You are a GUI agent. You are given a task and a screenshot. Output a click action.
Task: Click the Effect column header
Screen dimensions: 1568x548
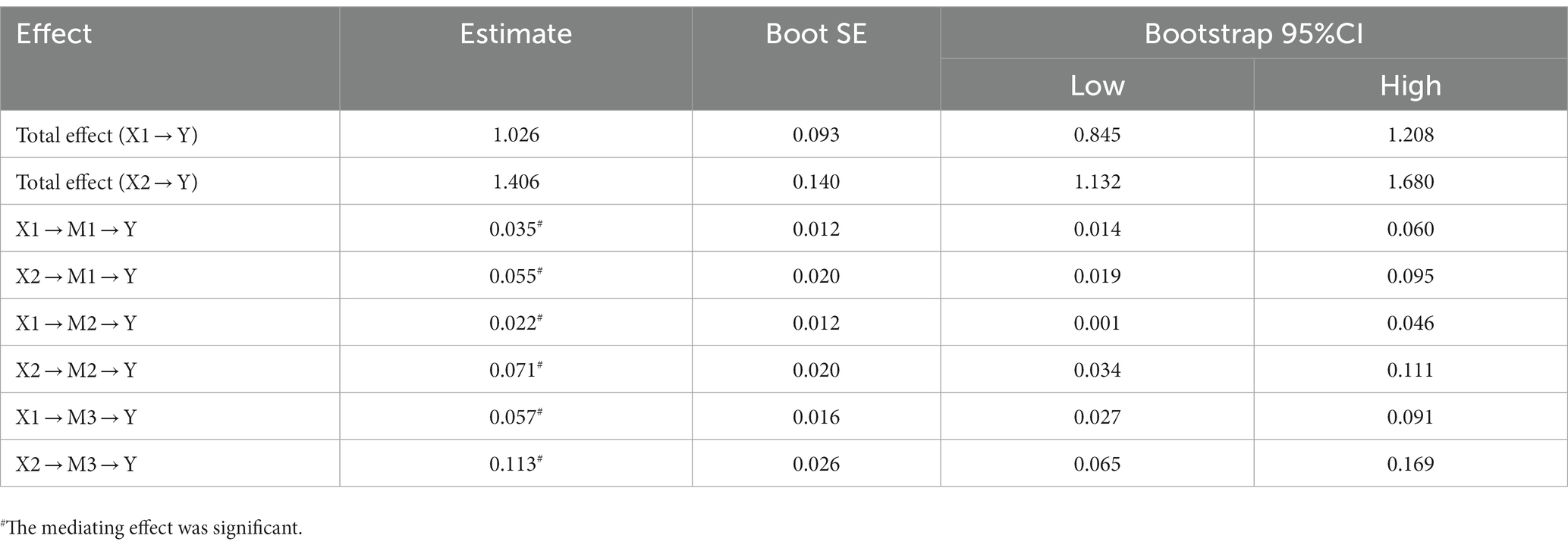click(x=54, y=34)
